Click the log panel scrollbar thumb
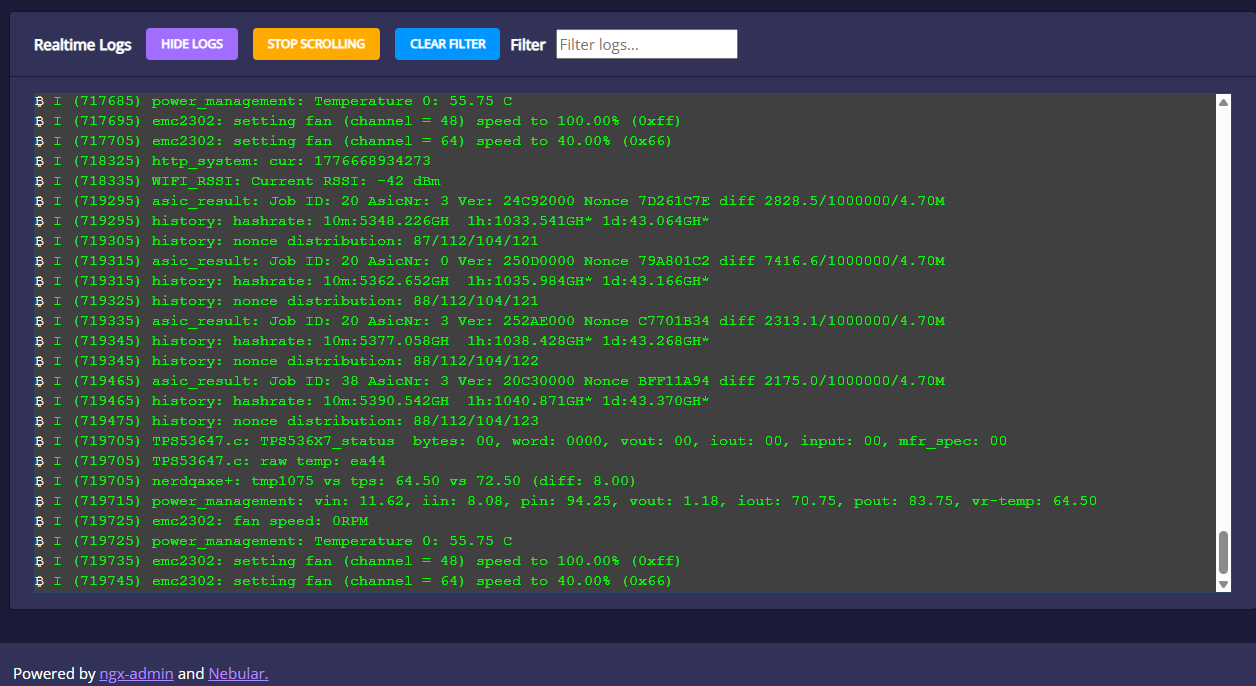This screenshot has height=686, width=1256. (1223, 552)
